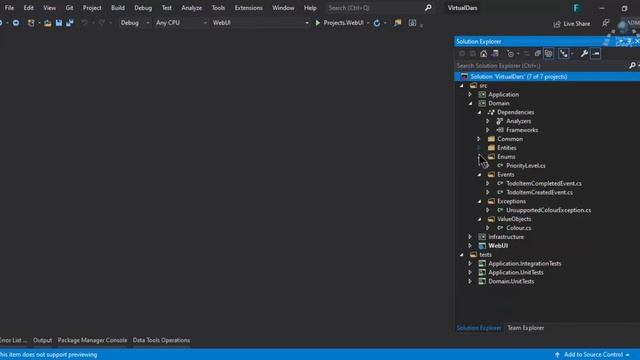The width and height of the screenshot is (640, 360).
Task: Click Solution Explorer search magnifier icon
Action: (x=632, y=65)
